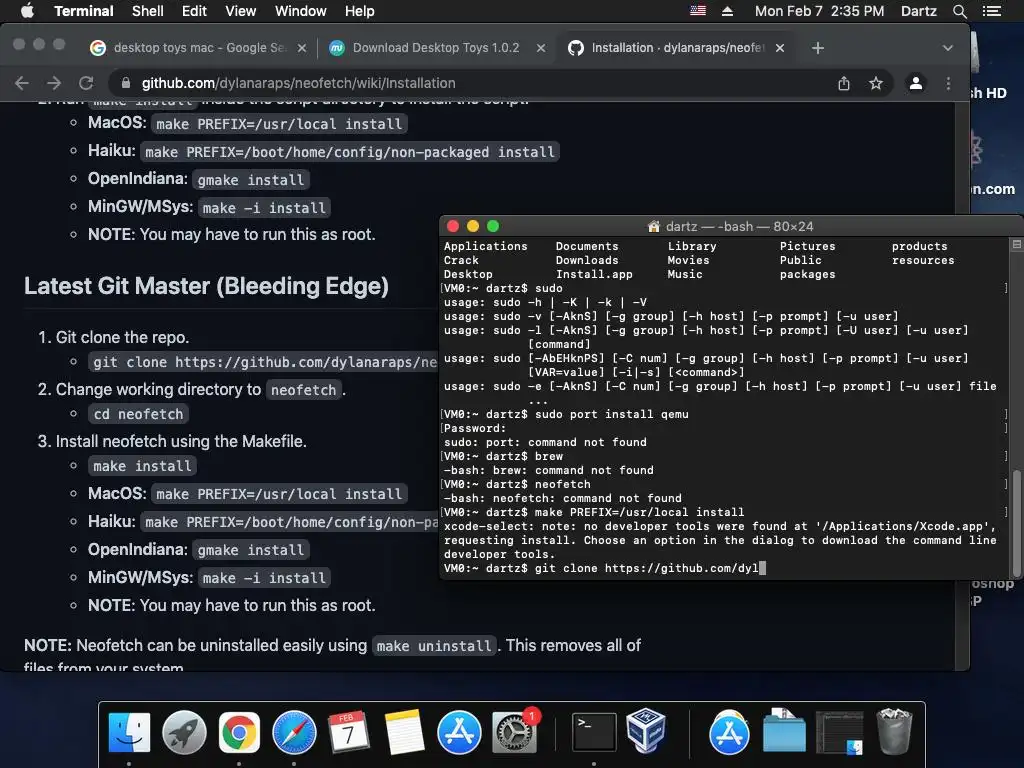Viewport: 1024px width, 768px height.
Task: Open Google Chrome from the Dock
Action: (x=239, y=732)
